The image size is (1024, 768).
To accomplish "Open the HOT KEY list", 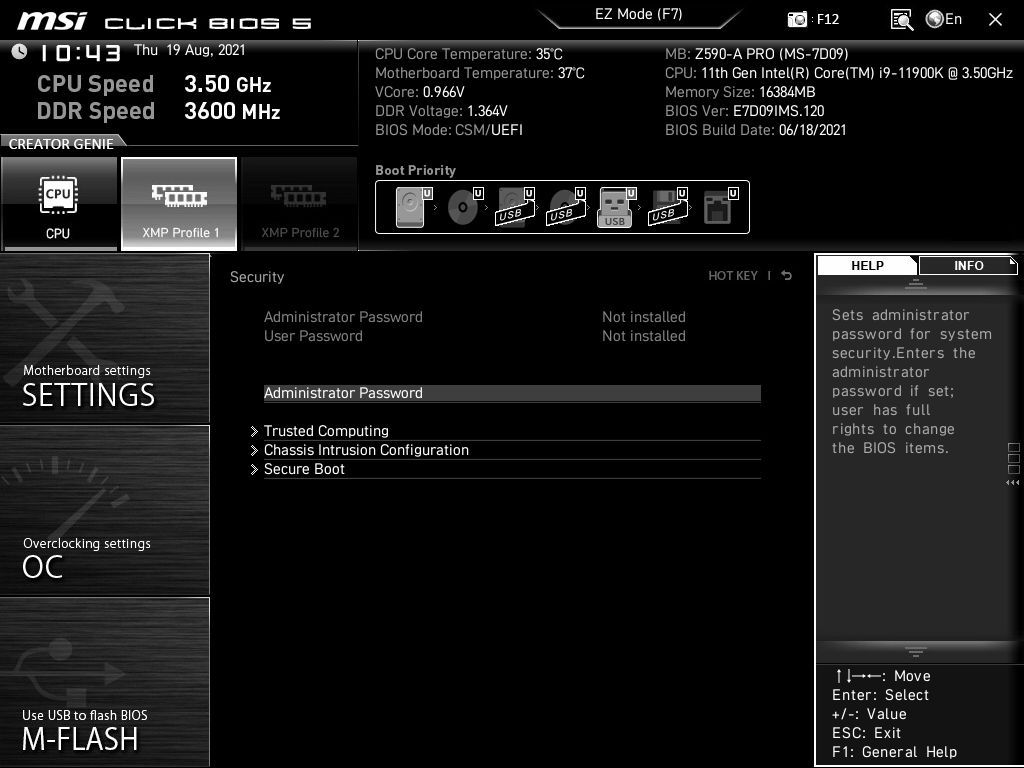I will 733,276.
